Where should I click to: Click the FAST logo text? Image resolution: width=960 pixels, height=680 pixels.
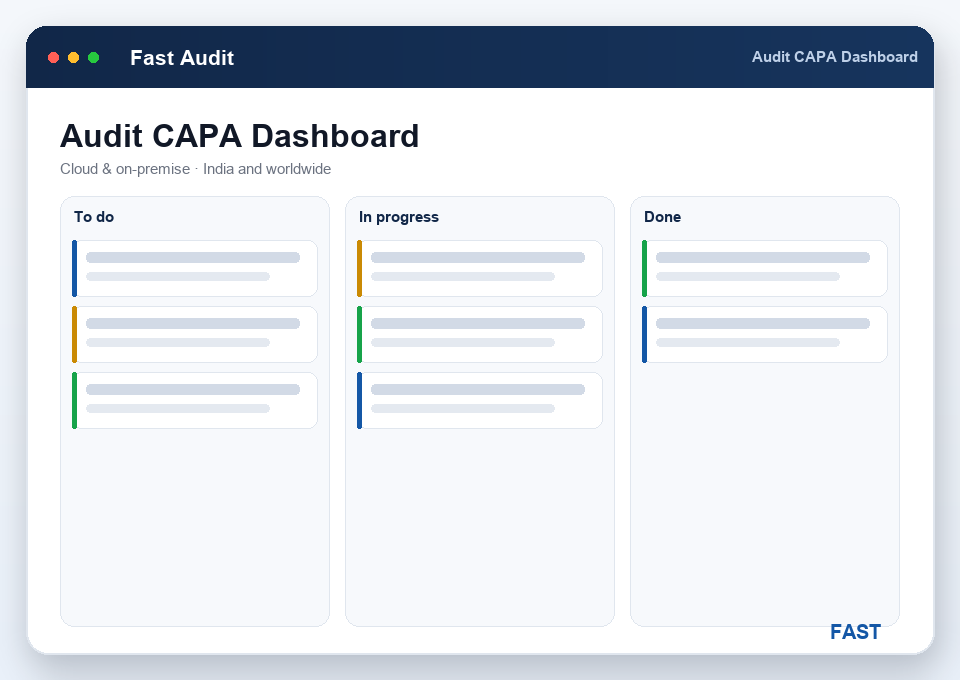coord(855,632)
